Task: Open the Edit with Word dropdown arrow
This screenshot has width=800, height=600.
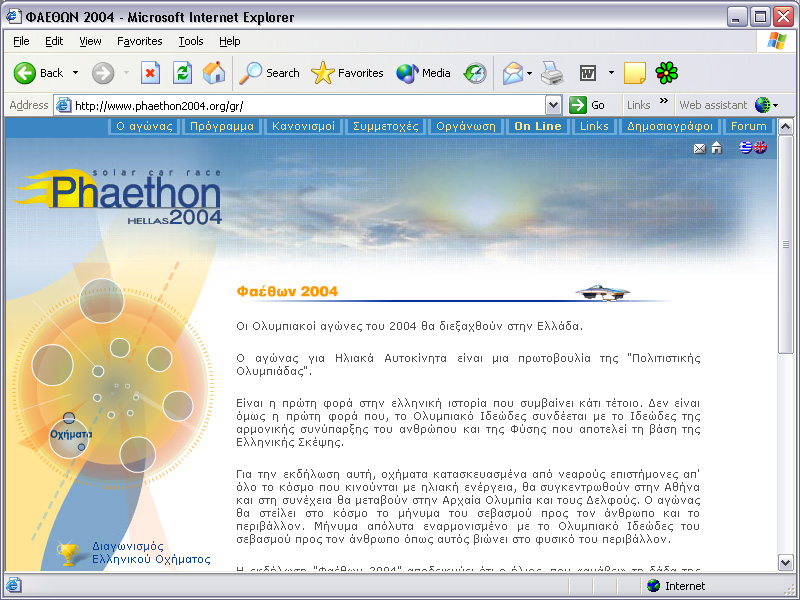Action: (611, 73)
